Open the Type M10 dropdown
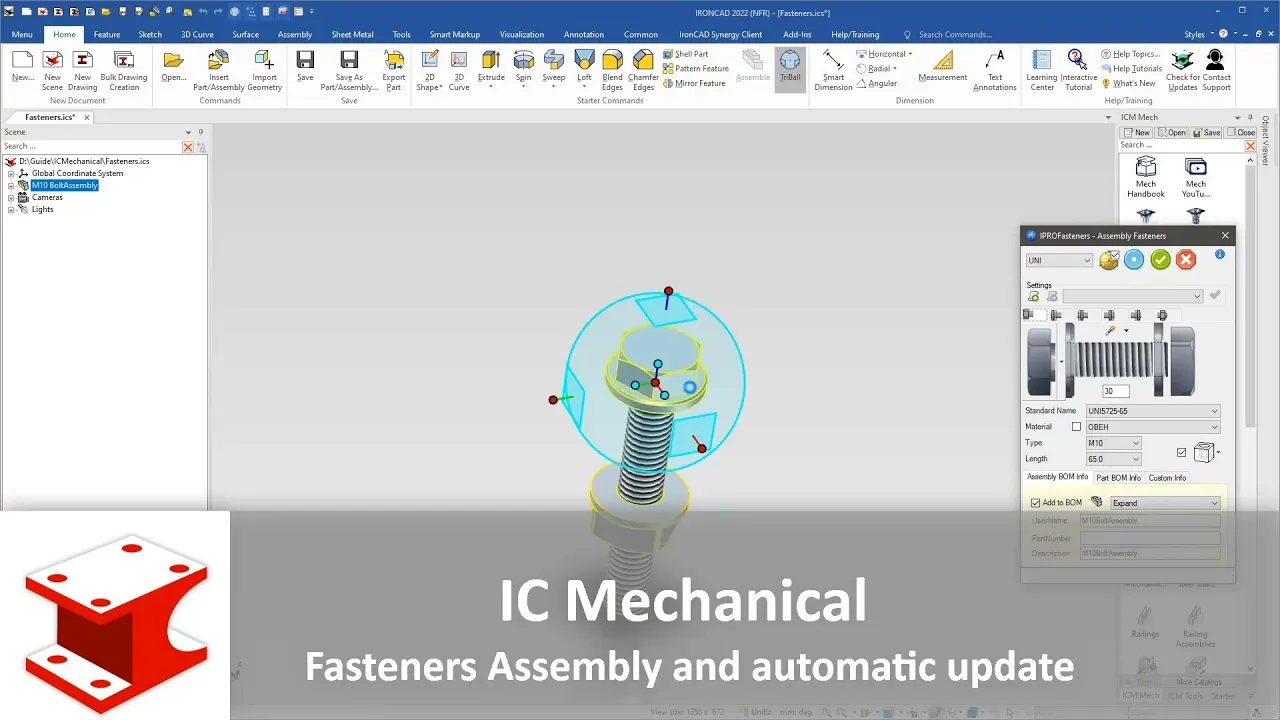Screen dimensions: 1280x720 click(1113, 443)
